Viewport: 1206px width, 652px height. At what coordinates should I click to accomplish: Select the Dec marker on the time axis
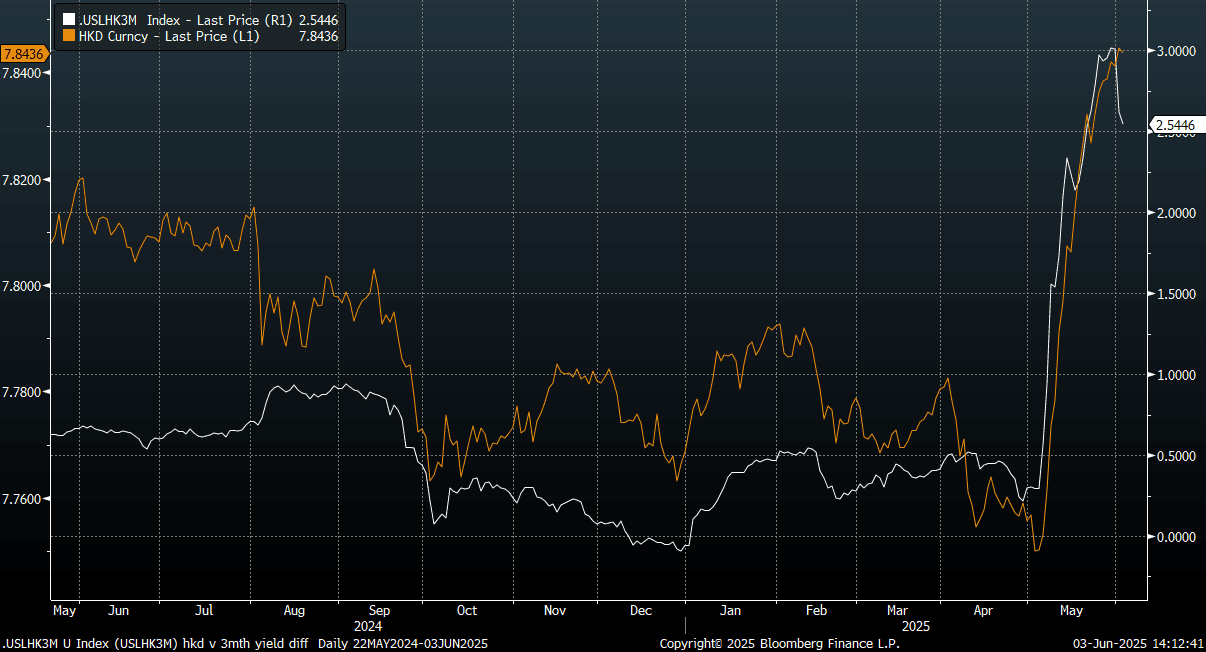pyautogui.click(x=641, y=610)
